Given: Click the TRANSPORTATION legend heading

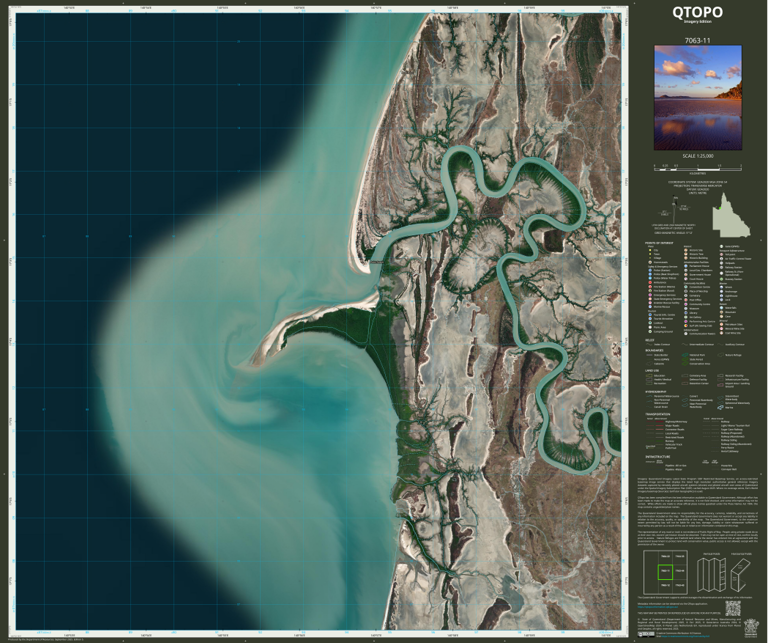Looking at the screenshot, I should [x=658, y=414].
